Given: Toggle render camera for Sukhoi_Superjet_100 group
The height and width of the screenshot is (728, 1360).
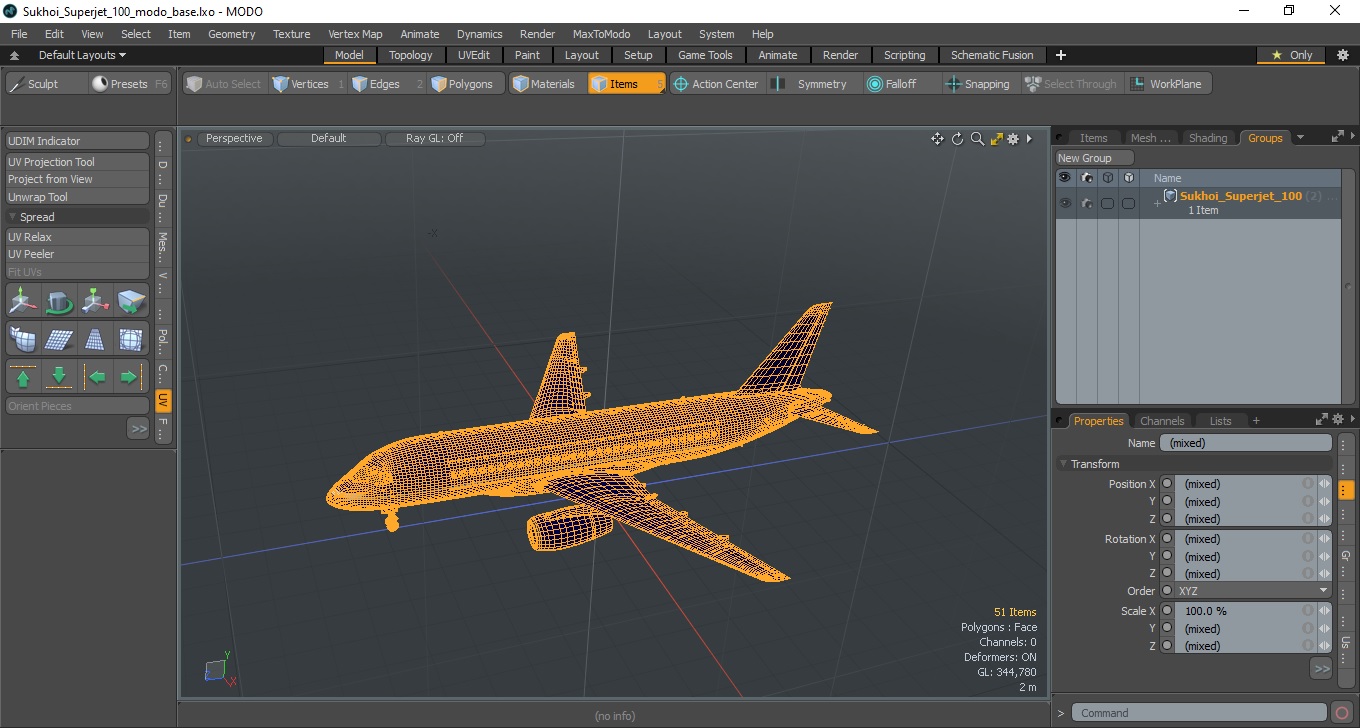Looking at the screenshot, I should pos(1086,203).
